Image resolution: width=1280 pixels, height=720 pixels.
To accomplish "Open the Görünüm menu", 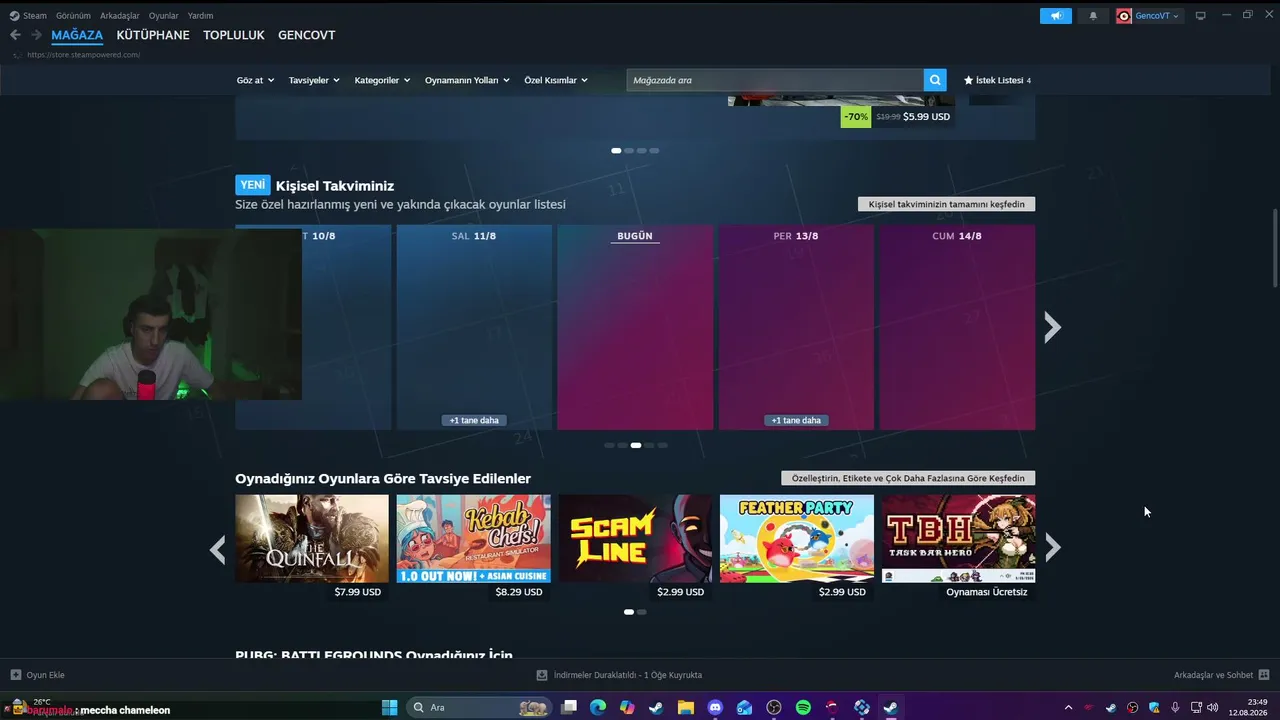I will (73, 16).
